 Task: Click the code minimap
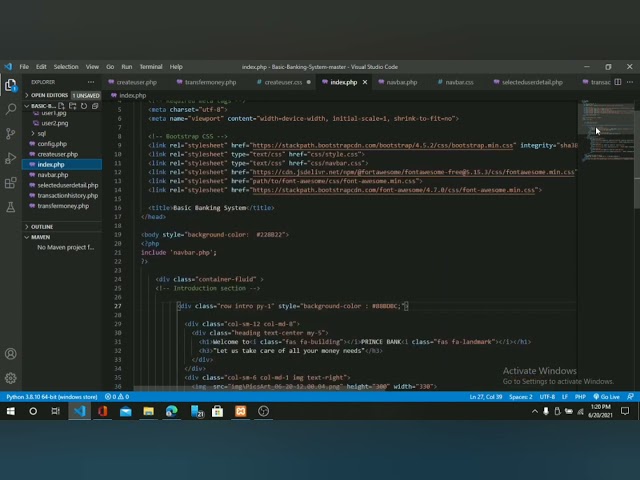pos(605,131)
